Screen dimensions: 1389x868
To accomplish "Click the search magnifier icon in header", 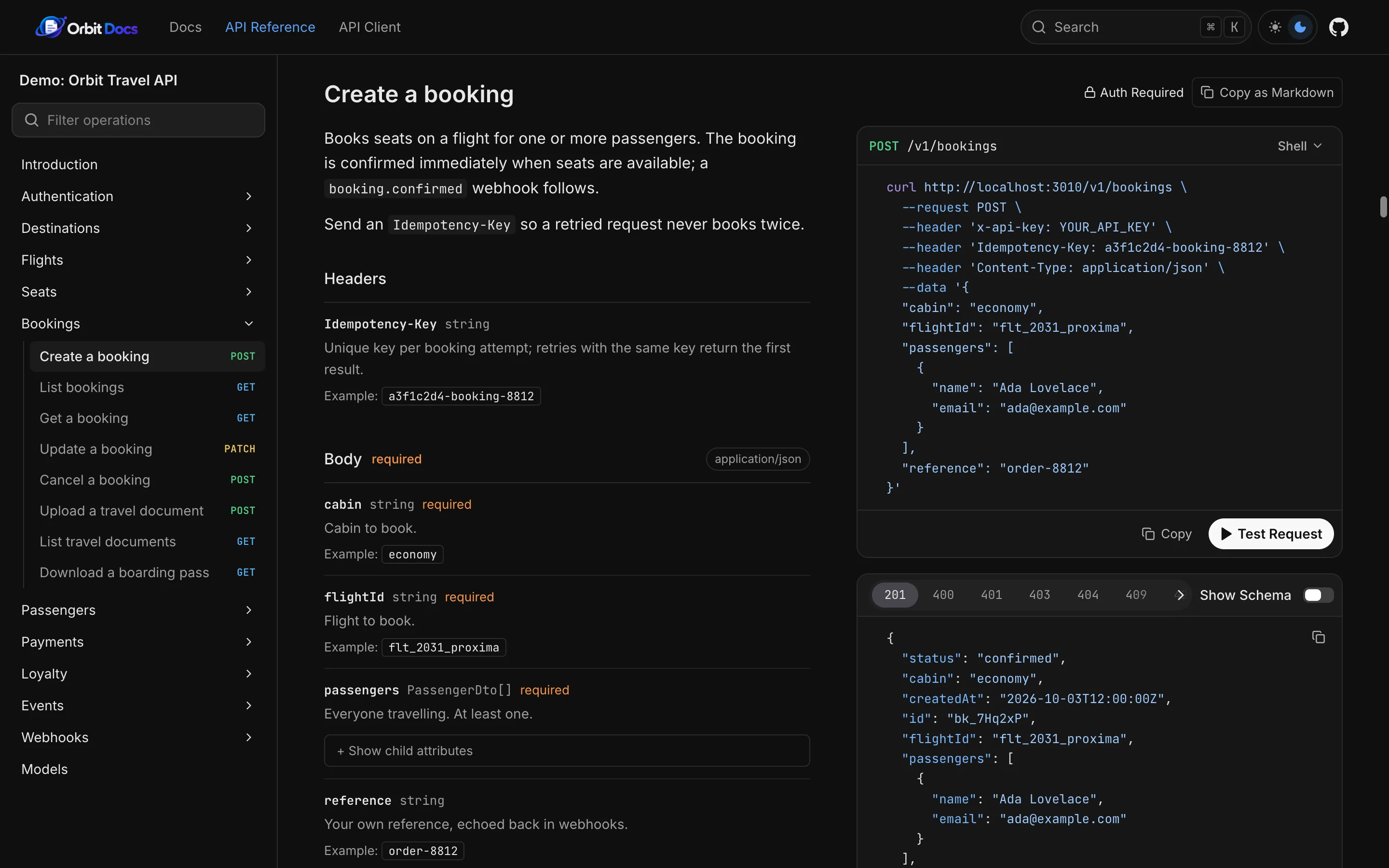I will point(1038,27).
